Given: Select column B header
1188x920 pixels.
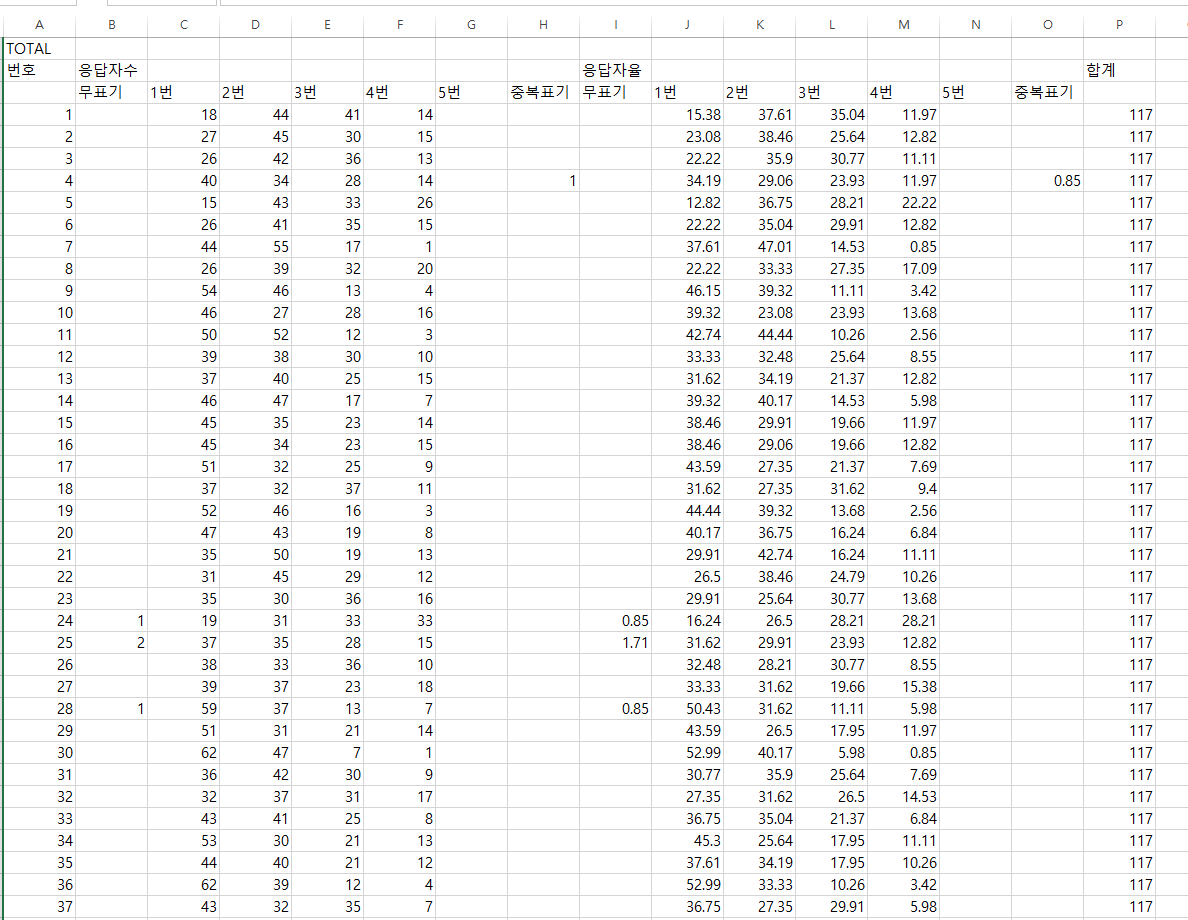Looking at the screenshot, I should (111, 25).
